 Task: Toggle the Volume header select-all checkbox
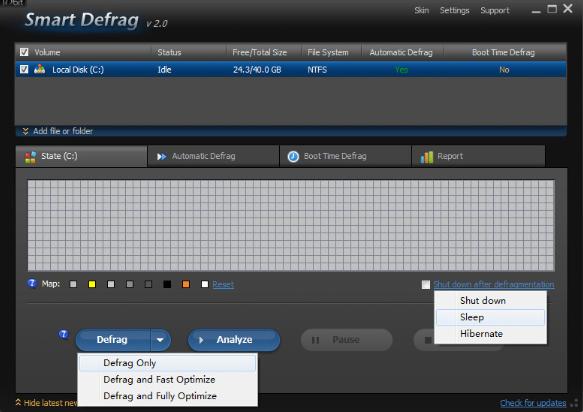click(24, 52)
